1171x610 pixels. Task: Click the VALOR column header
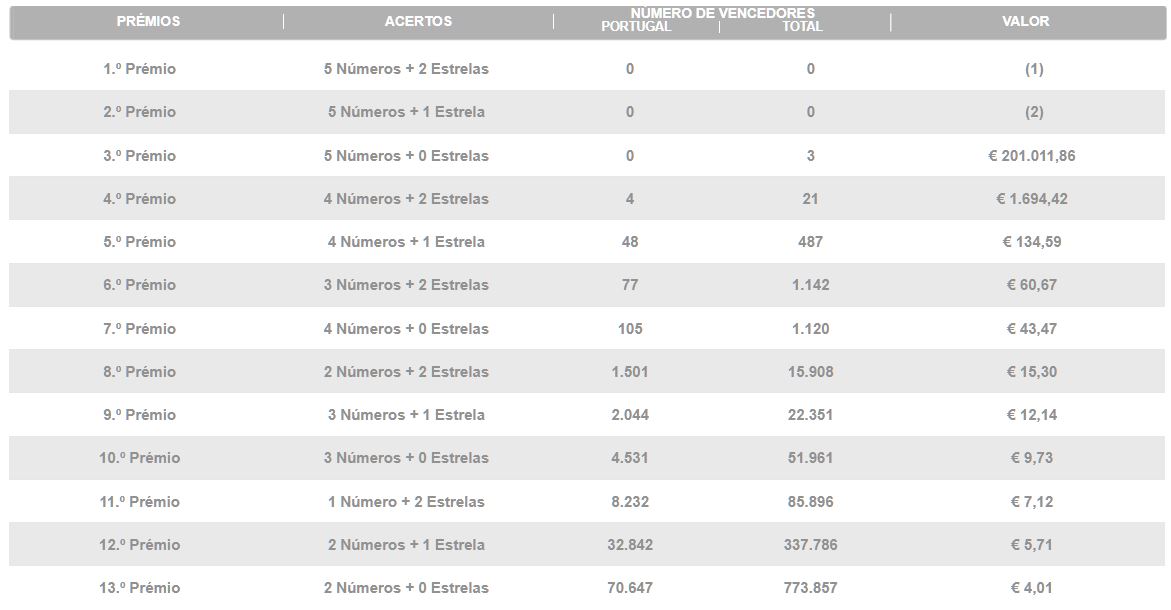click(x=1025, y=21)
